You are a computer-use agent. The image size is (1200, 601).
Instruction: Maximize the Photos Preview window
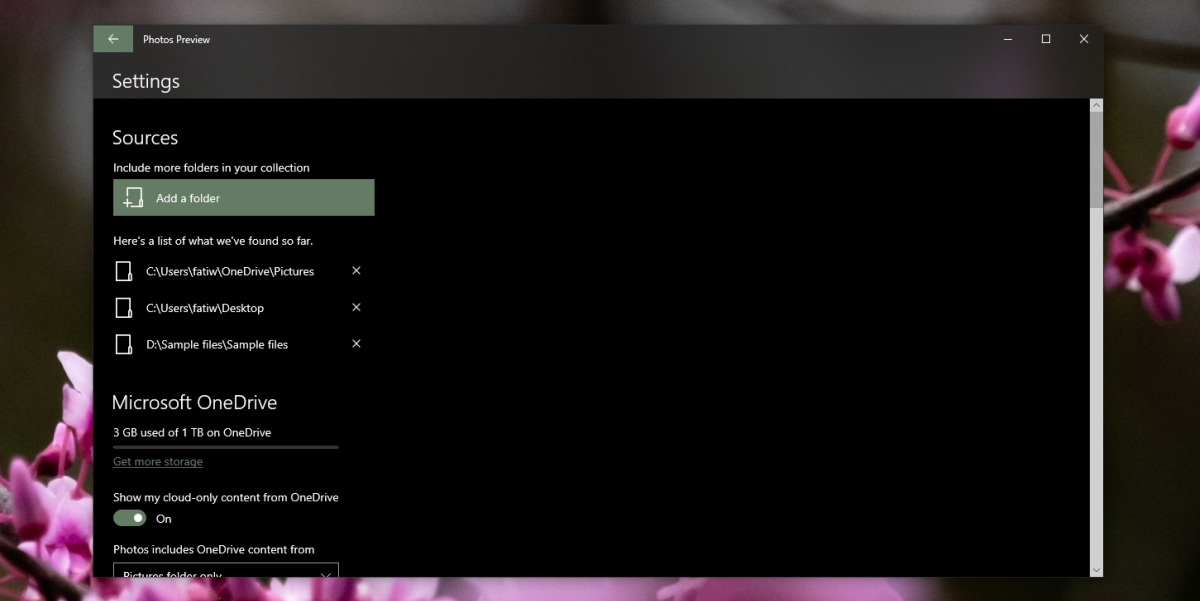(x=1046, y=39)
